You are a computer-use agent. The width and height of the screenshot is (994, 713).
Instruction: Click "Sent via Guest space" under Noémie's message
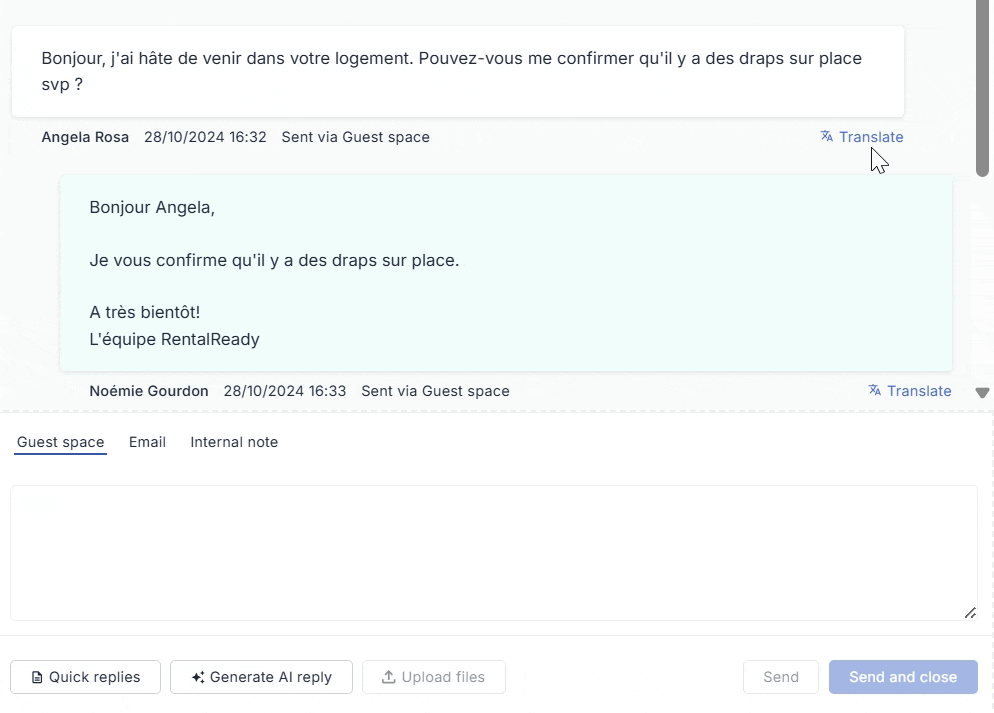(436, 391)
